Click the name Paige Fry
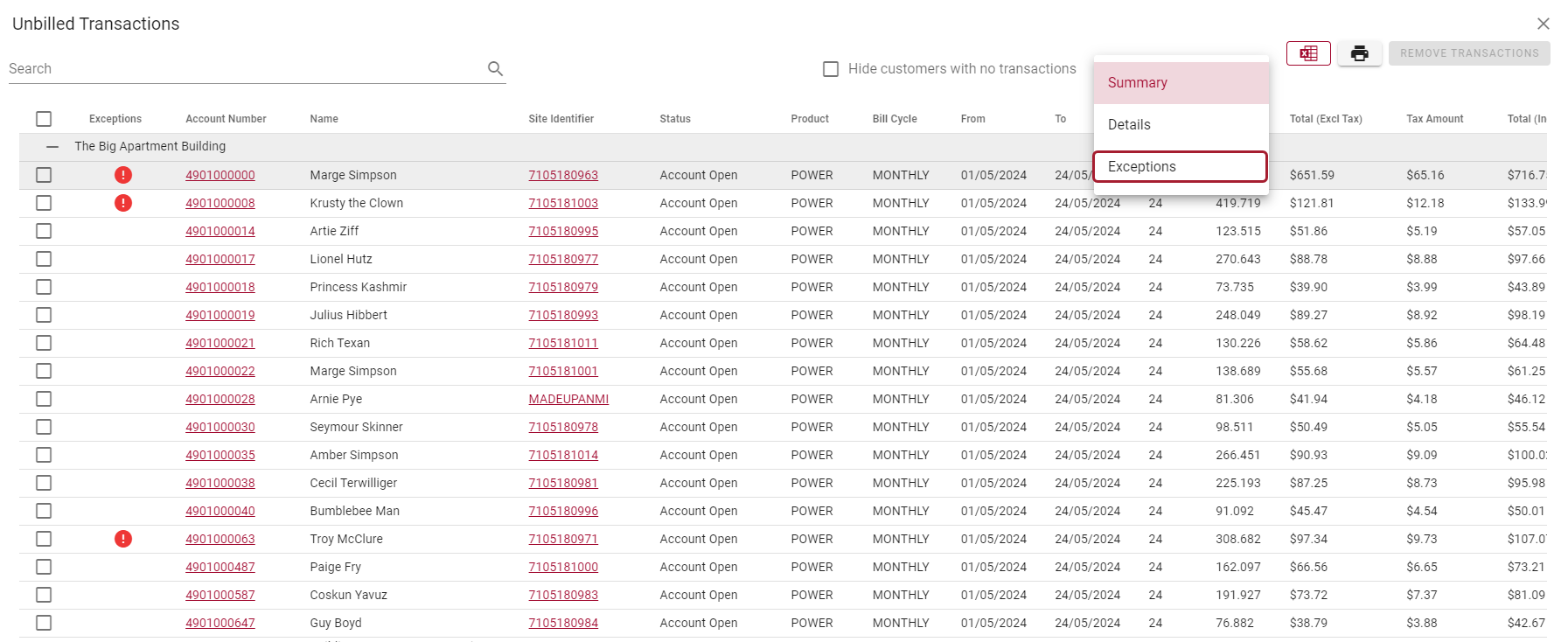Image resolution: width=1568 pixels, height=642 pixels. click(x=335, y=567)
